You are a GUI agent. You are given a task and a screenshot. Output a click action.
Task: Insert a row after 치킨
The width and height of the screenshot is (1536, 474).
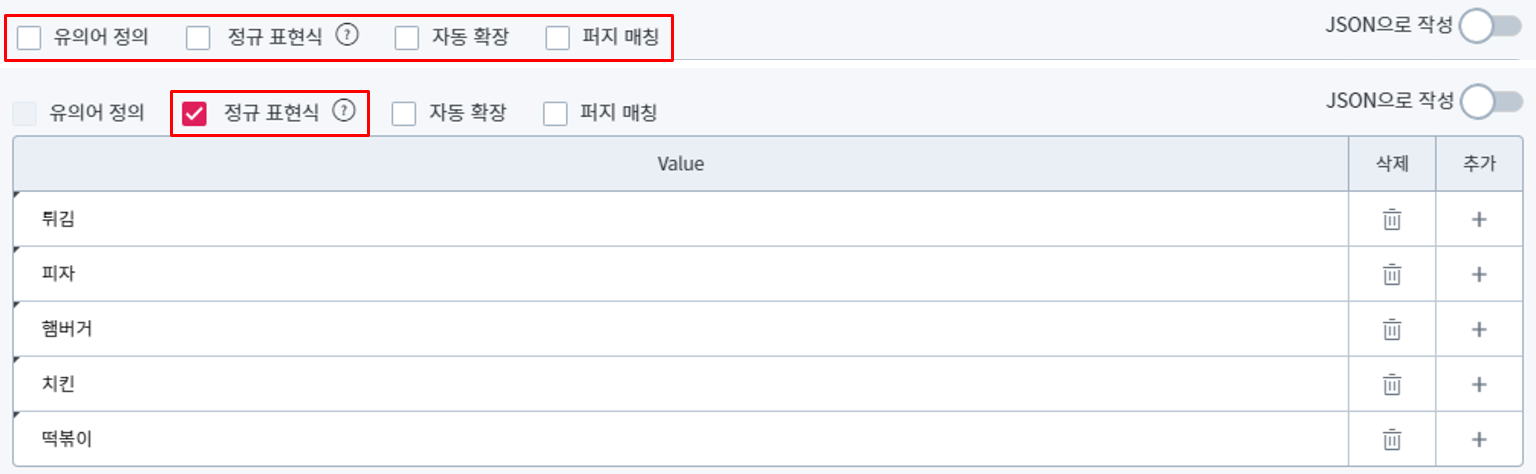tap(1480, 384)
